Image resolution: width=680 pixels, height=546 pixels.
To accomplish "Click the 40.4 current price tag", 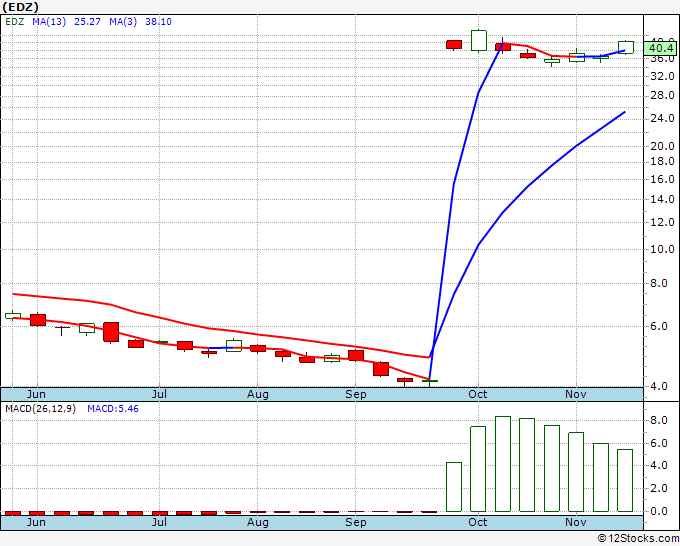I will 661,48.
